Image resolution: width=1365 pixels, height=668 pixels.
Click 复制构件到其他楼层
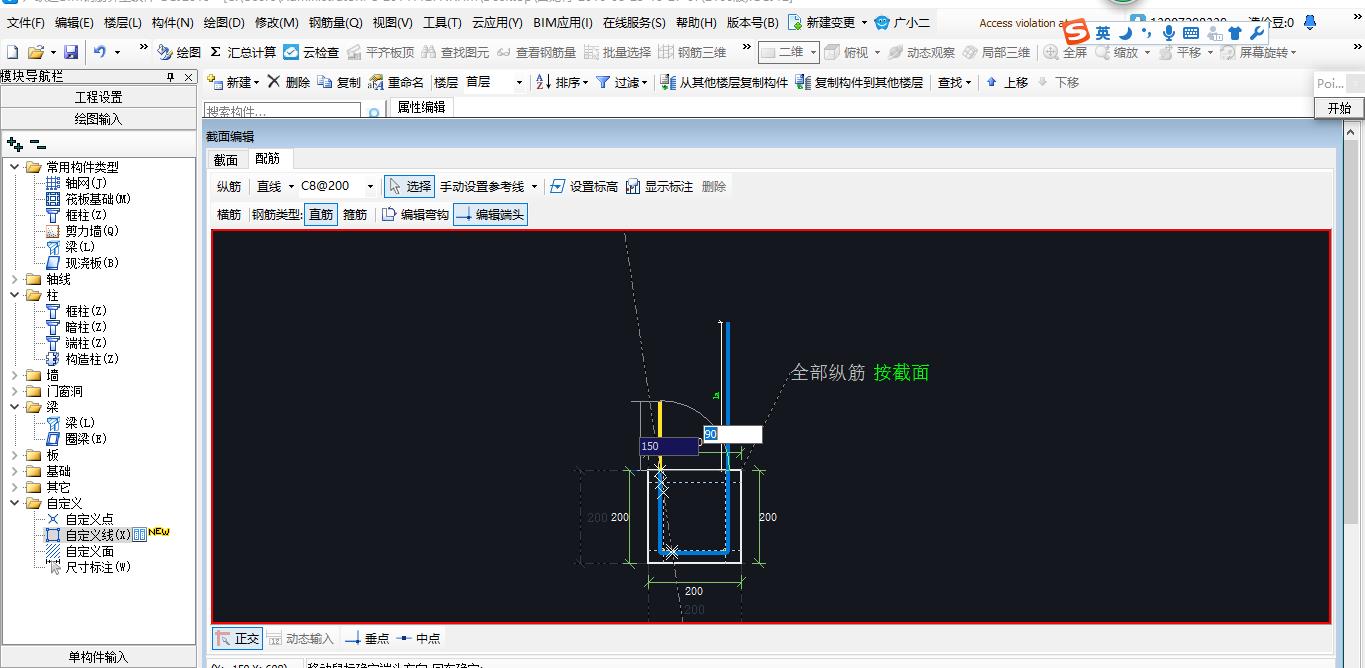click(859, 82)
